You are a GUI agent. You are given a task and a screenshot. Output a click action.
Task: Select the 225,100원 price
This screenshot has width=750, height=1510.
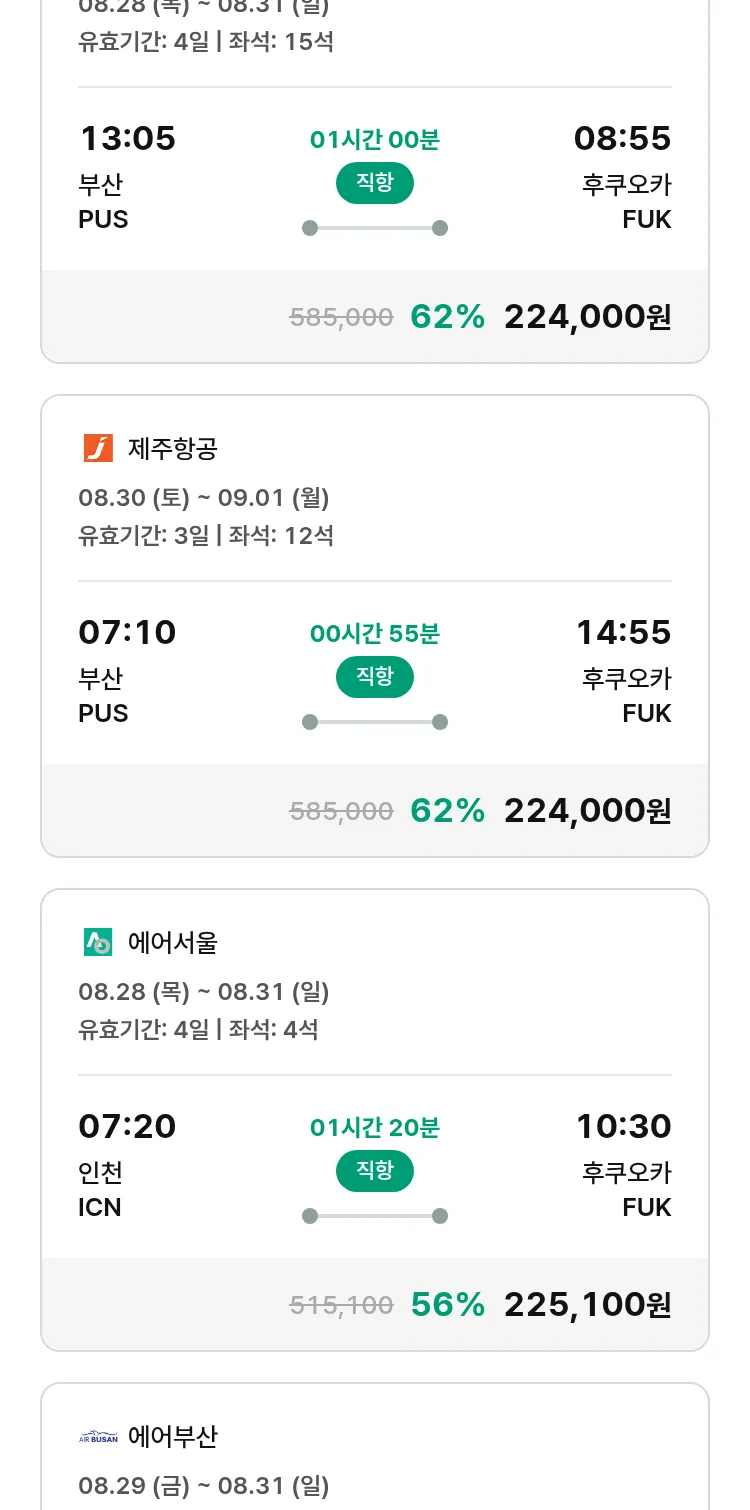click(x=587, y=1305)
